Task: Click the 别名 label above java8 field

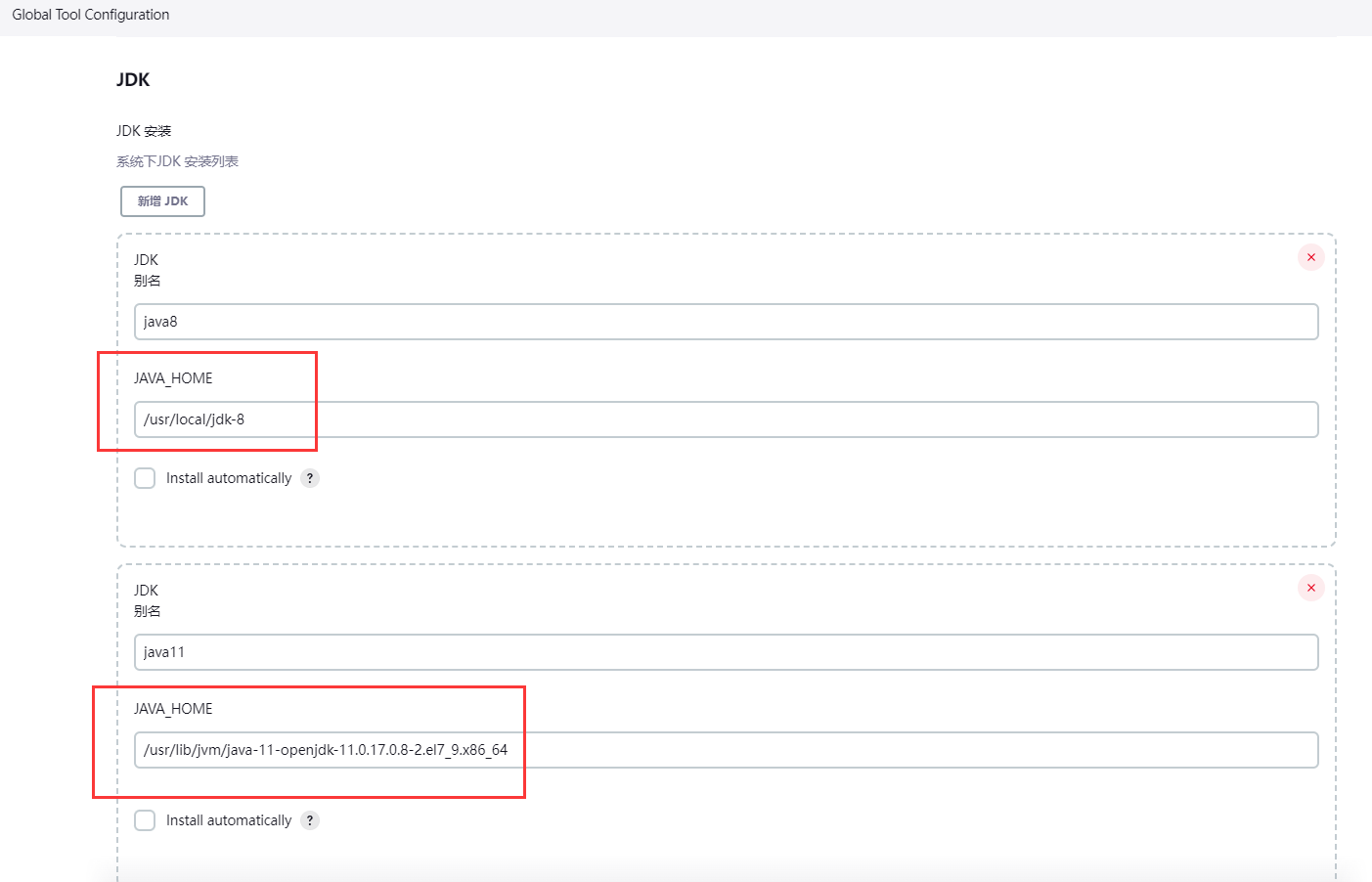Action: 148,281
